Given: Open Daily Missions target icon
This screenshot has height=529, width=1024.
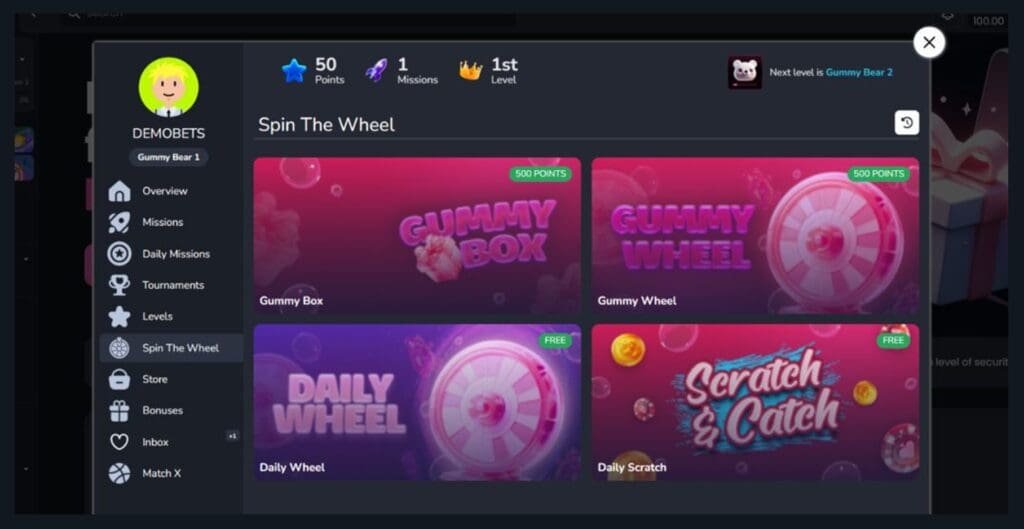Looking at the screenshot, I should [x=120, y=253].
